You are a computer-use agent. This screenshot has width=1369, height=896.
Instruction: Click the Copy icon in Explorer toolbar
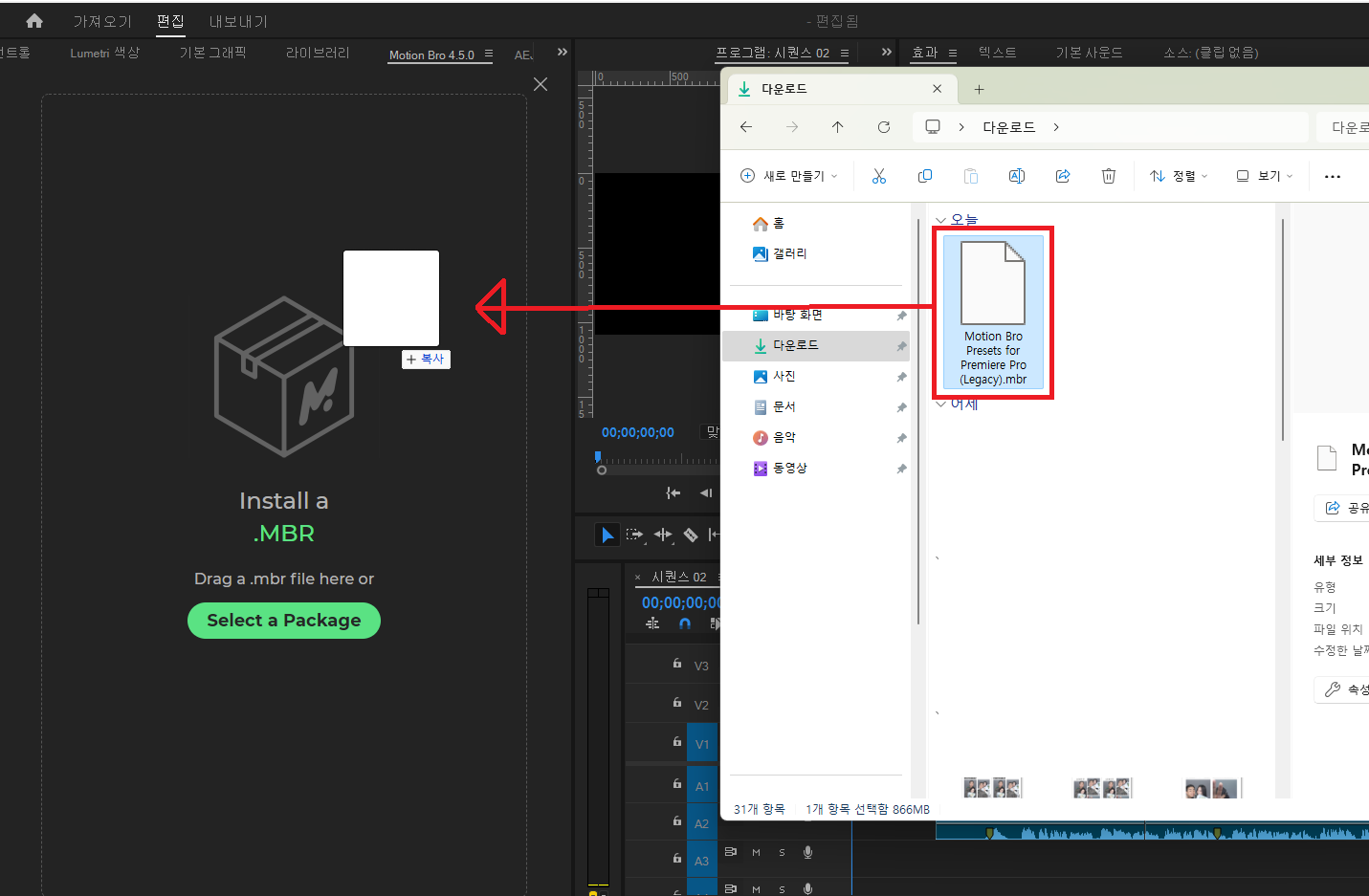point(925,176)
